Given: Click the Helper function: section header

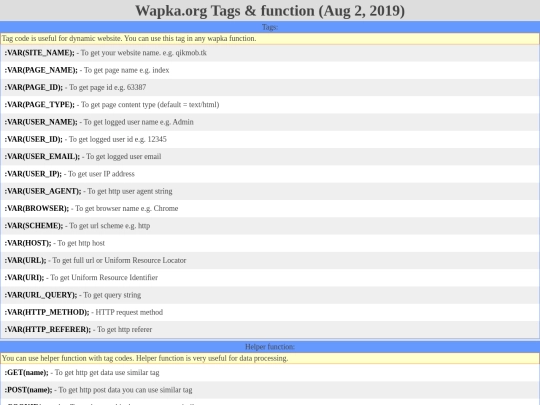Looking at the screenshot, I should click(270, 347).
